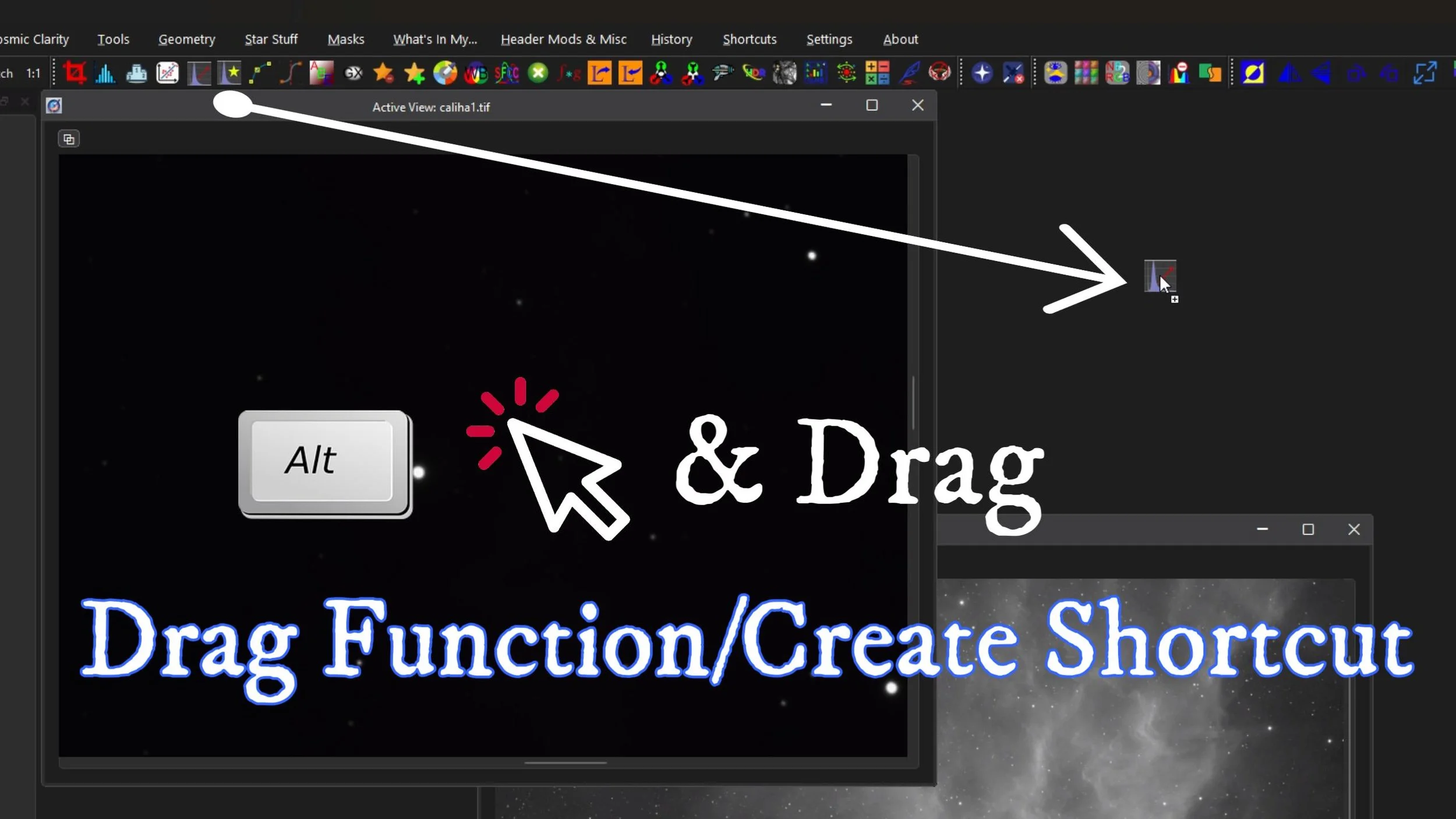This screenshot has width=1456, height=819.
Task: Click the green Remove Green X icon
Action: (x=538, y=73)
